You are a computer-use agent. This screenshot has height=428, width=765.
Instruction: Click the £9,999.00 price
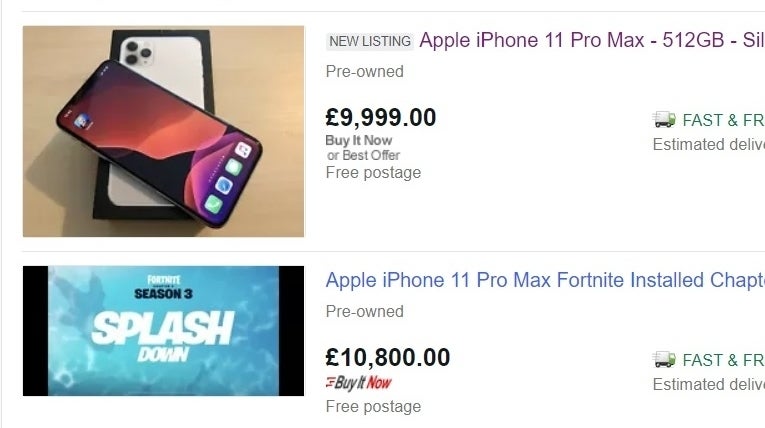click(x=381, y=117)
